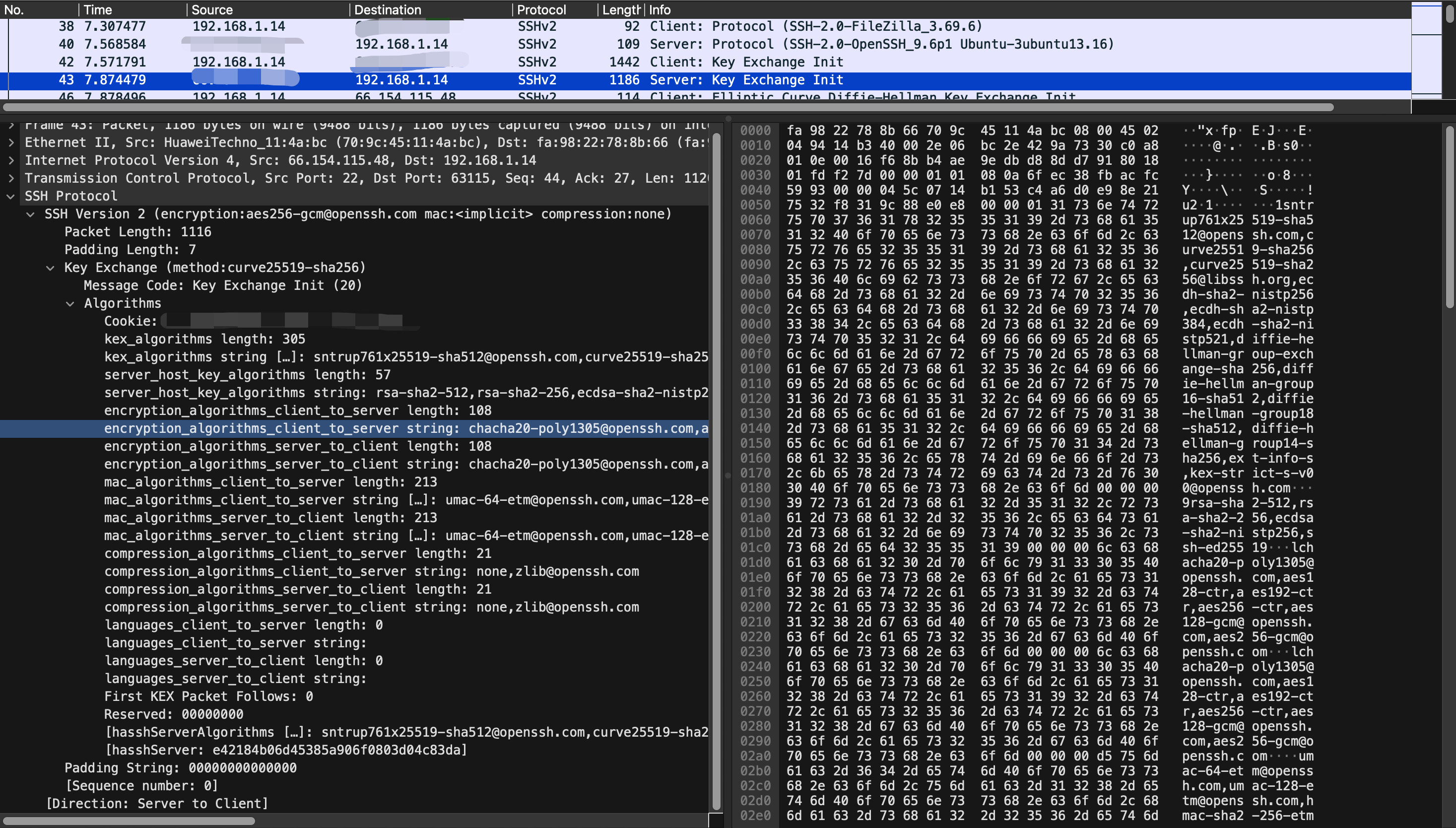Select packet 42 Client Key Exchange Init
Screen dimensions: 1456x828
point(706,62)
